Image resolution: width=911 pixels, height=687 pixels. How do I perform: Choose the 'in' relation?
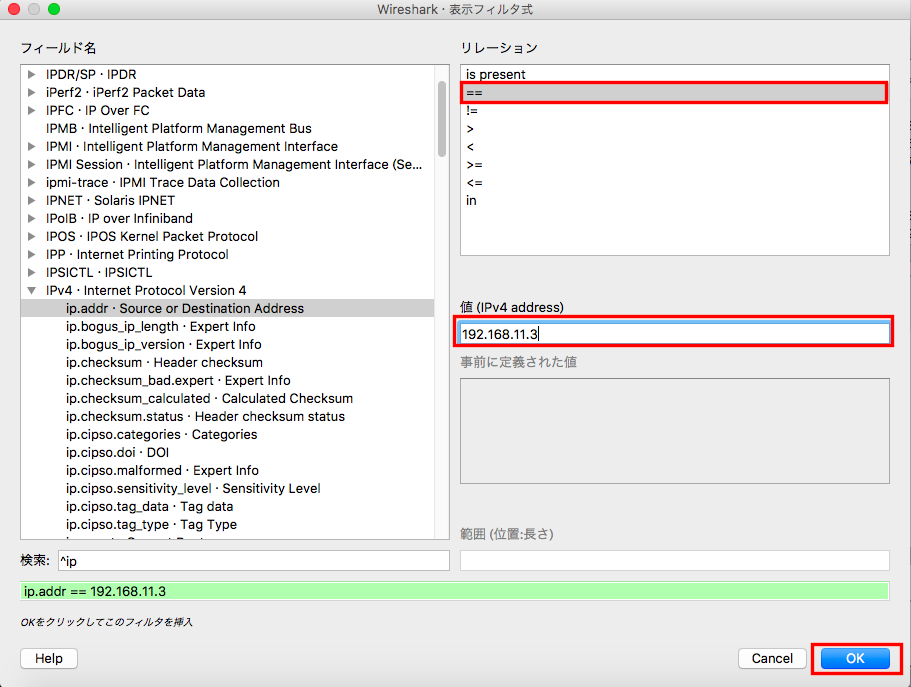click(675, 201)
